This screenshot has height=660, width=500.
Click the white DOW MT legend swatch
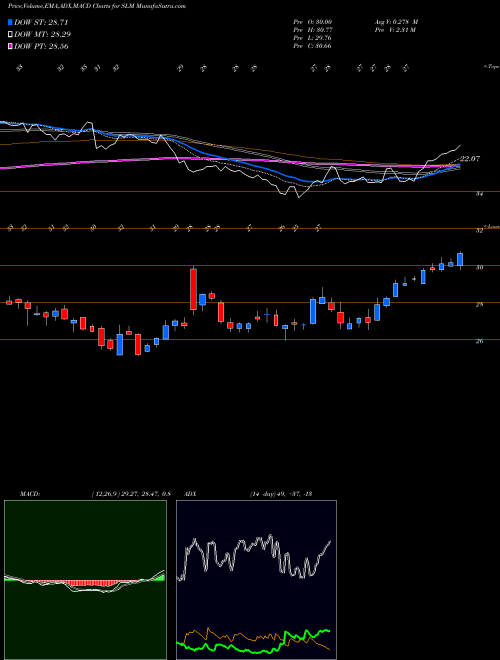(11, 35)
